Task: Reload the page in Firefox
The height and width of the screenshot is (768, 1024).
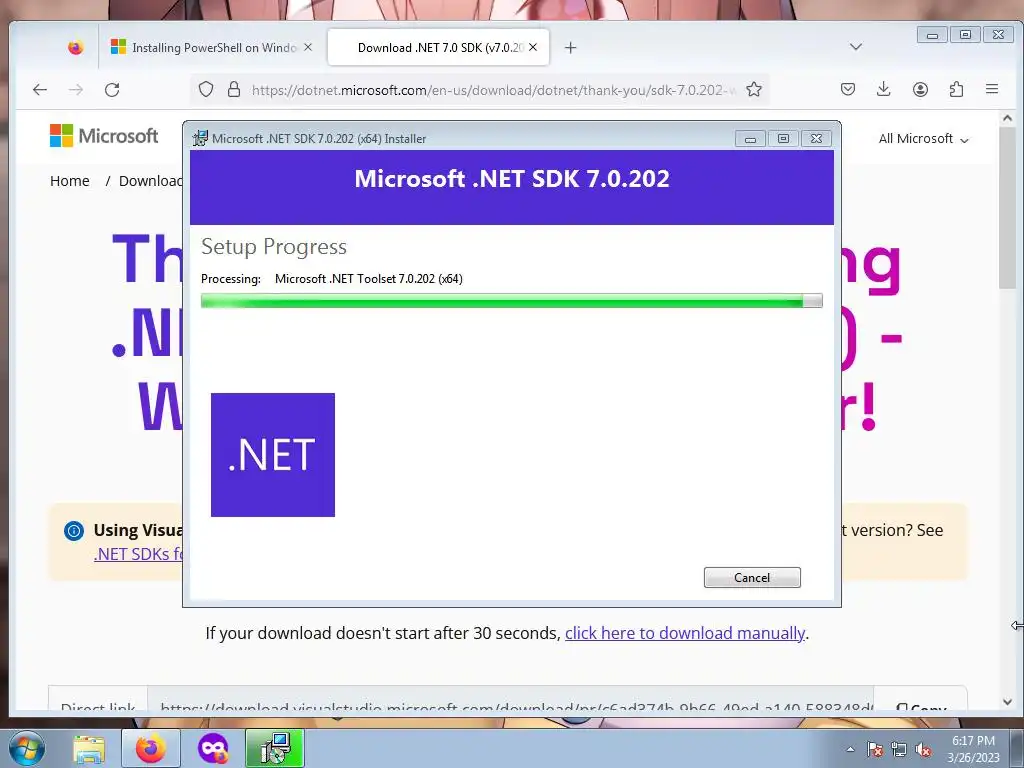Action: coord(112,89)
